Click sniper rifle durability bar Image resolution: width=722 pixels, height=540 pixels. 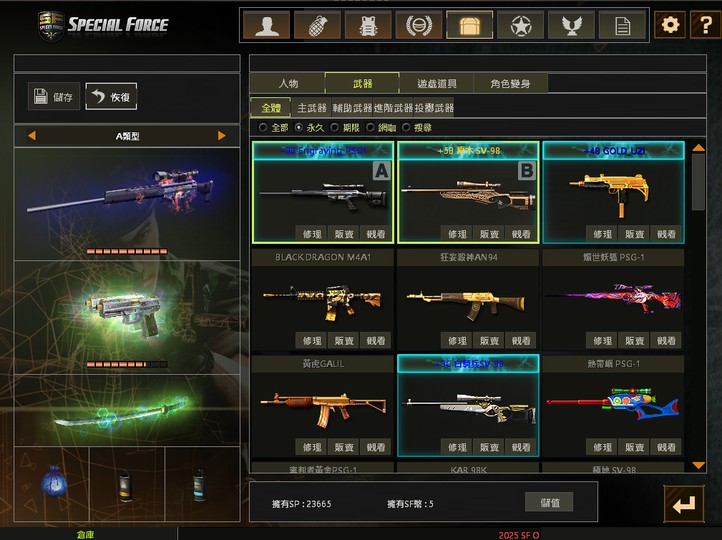pyautogui.click(x=127, y=251)
